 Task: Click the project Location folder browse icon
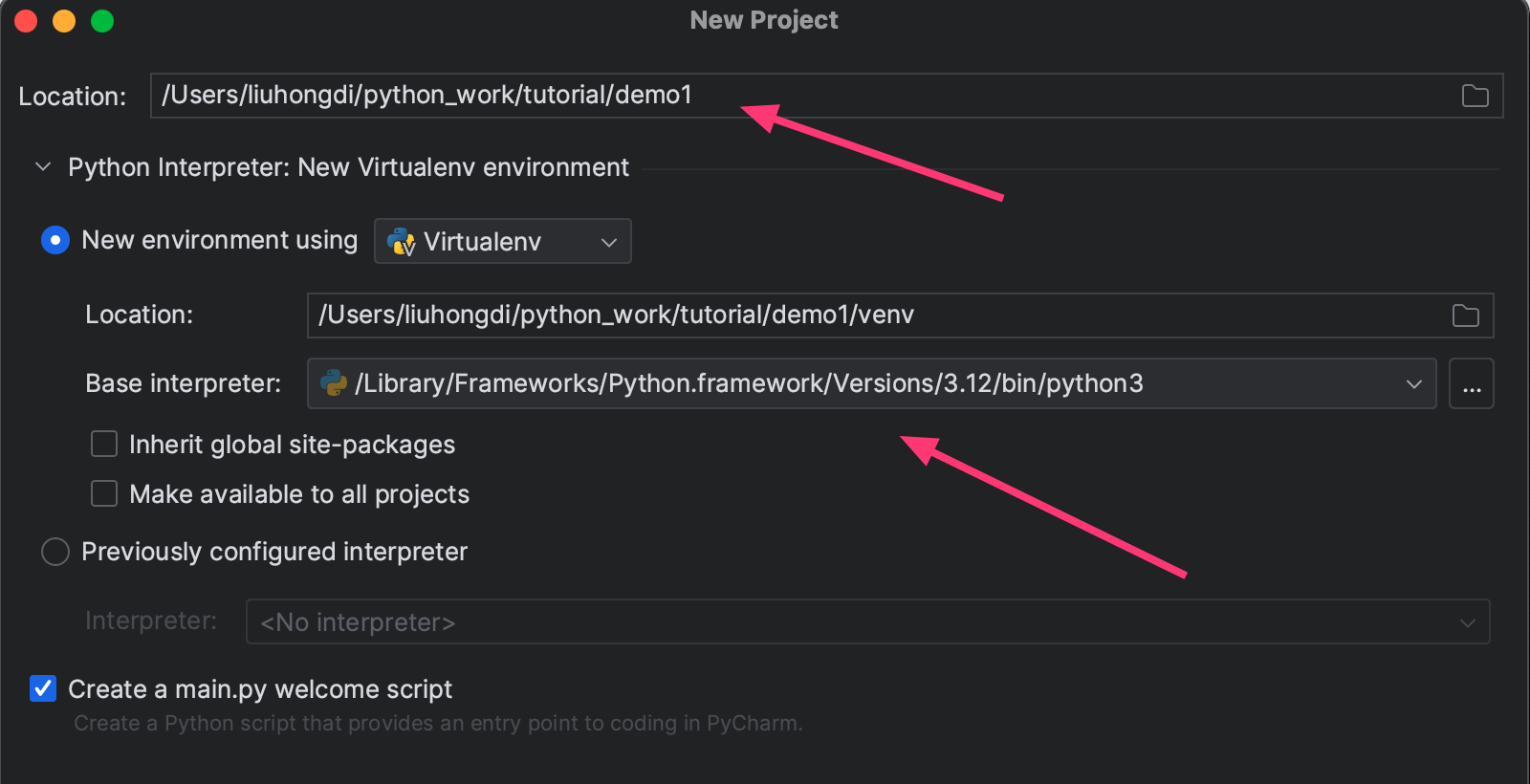pyautogui.click(x=1475, y=96)
